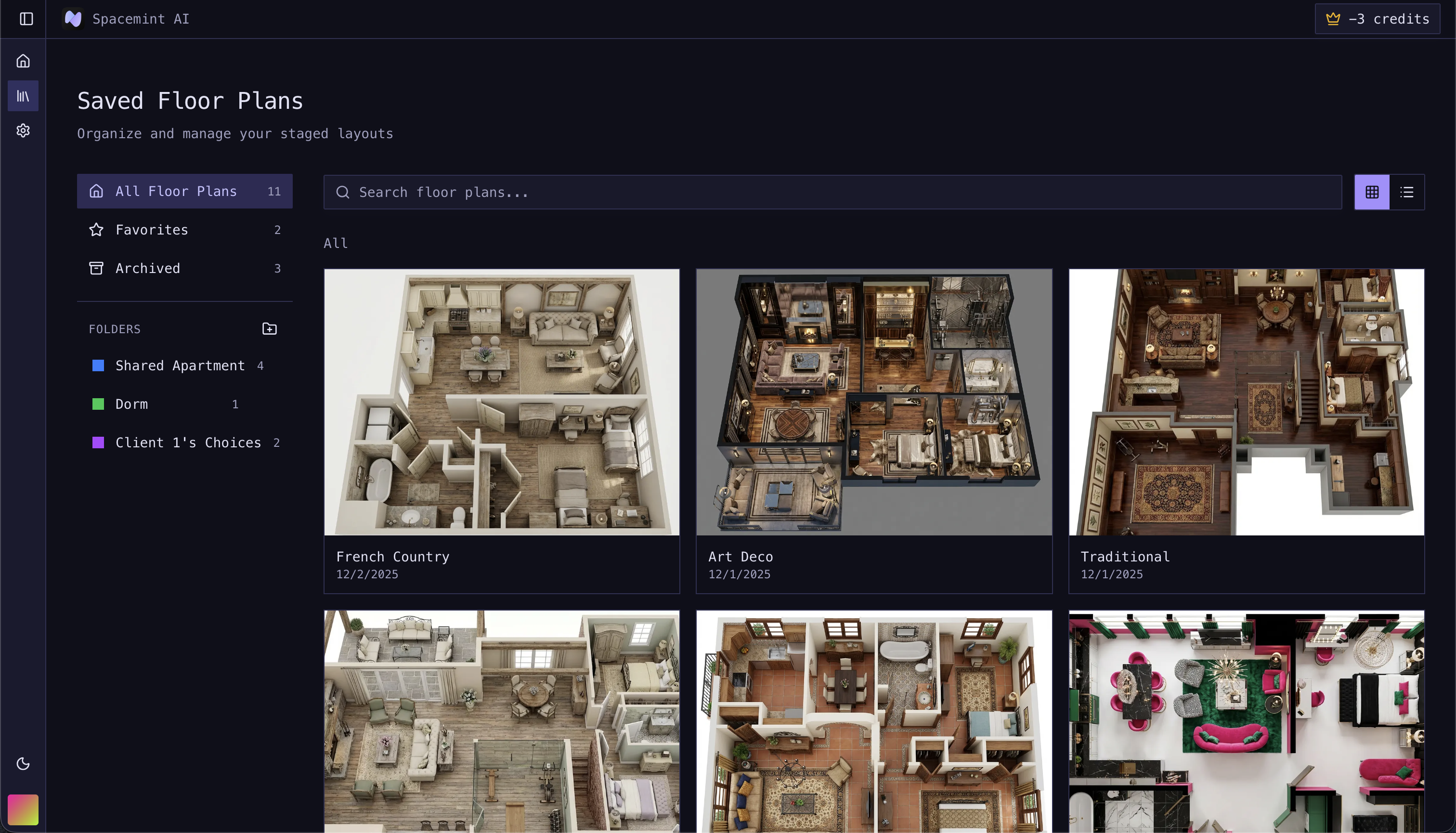Open the Shared Apartment folder
The height and width of the screenshot is (833, 1456).
pos(179,365)
